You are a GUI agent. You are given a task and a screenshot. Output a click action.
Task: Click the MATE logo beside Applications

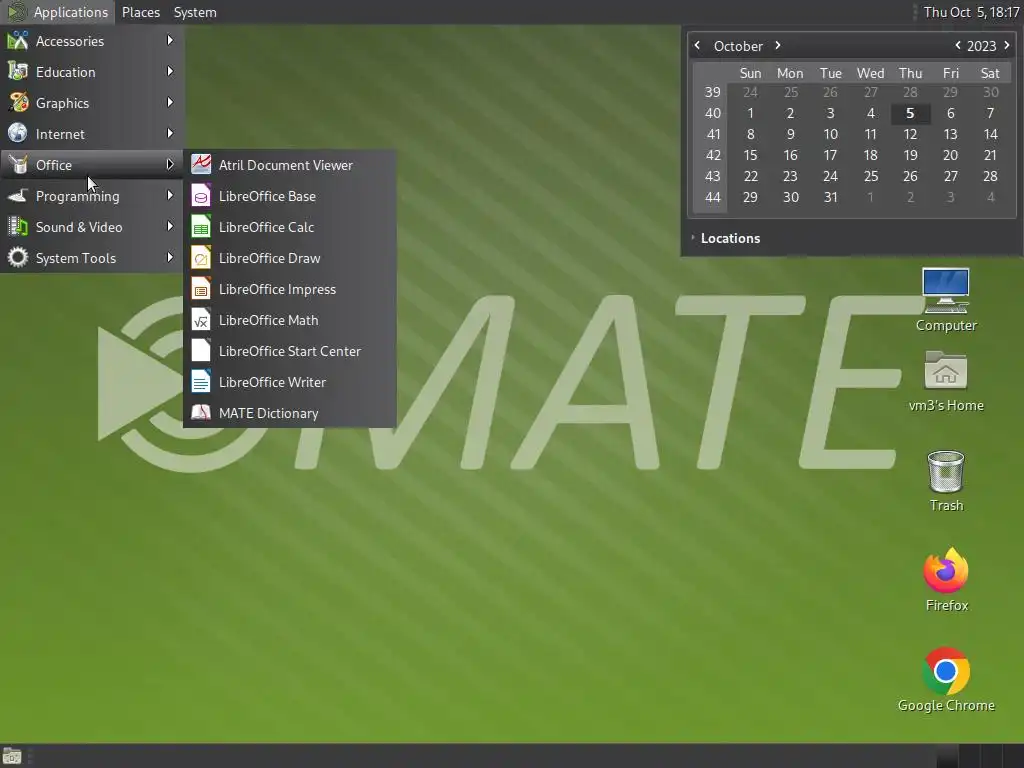click(17, 12)
